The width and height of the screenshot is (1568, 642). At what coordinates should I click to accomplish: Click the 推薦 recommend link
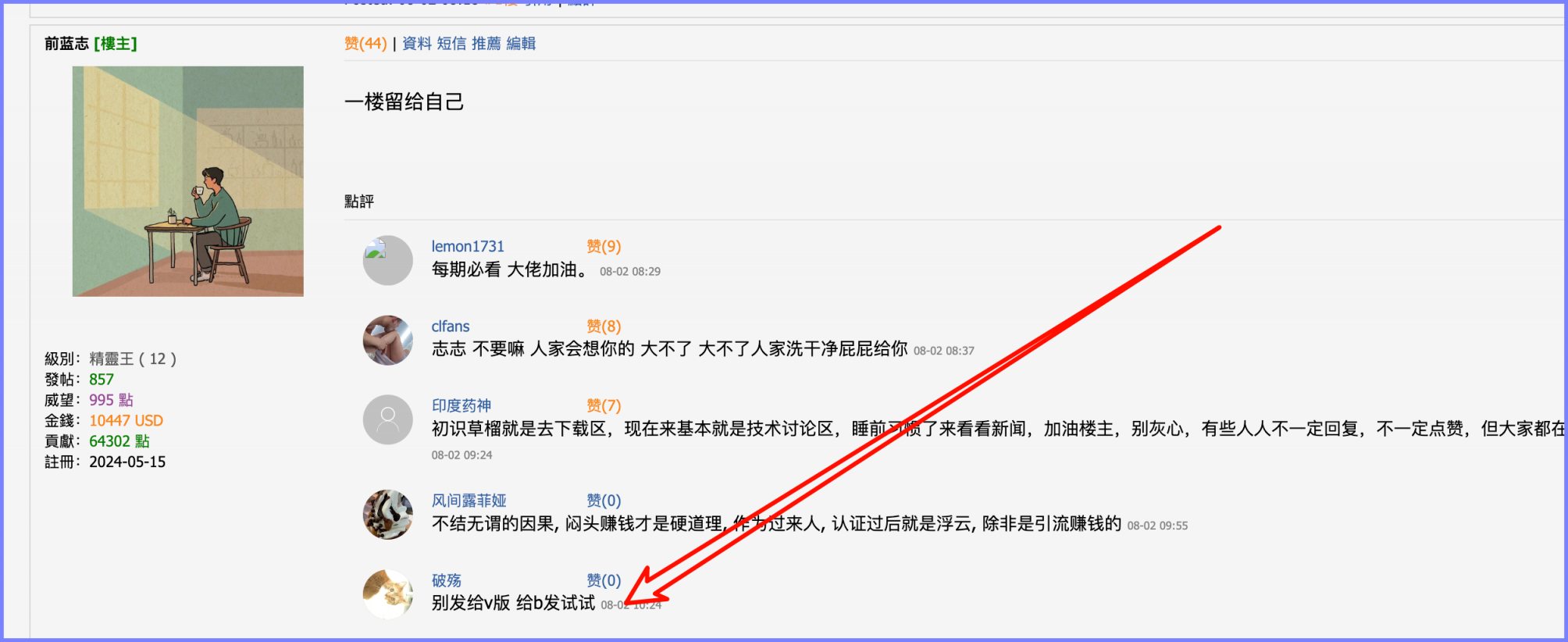coord(486,44)
